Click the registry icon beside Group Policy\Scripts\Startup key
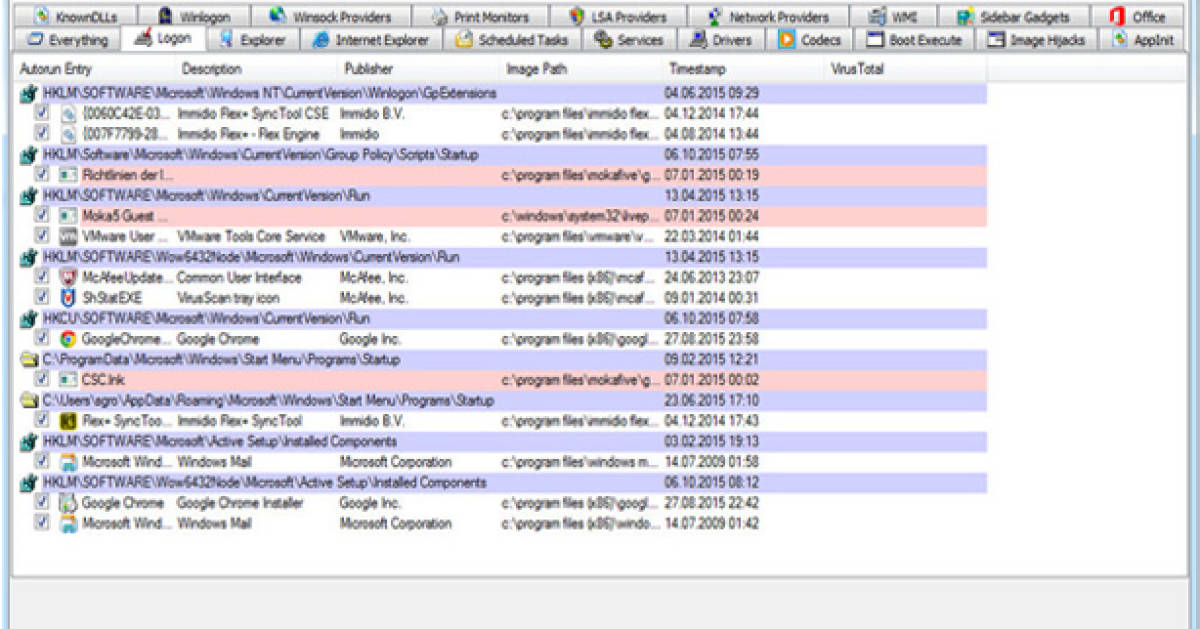 [30, 155]
